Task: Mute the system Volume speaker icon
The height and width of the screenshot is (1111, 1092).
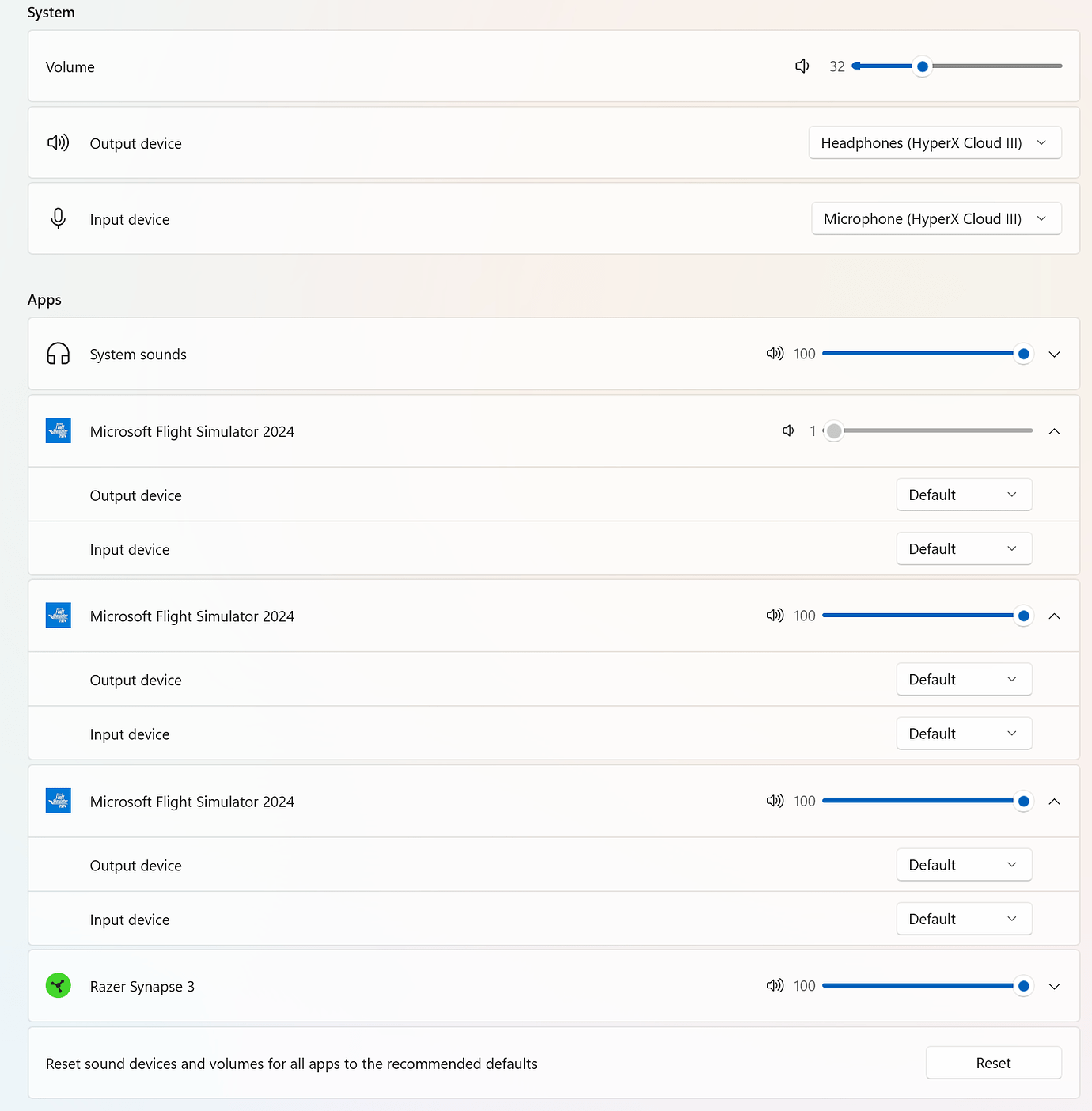Action: coord(802,66)
